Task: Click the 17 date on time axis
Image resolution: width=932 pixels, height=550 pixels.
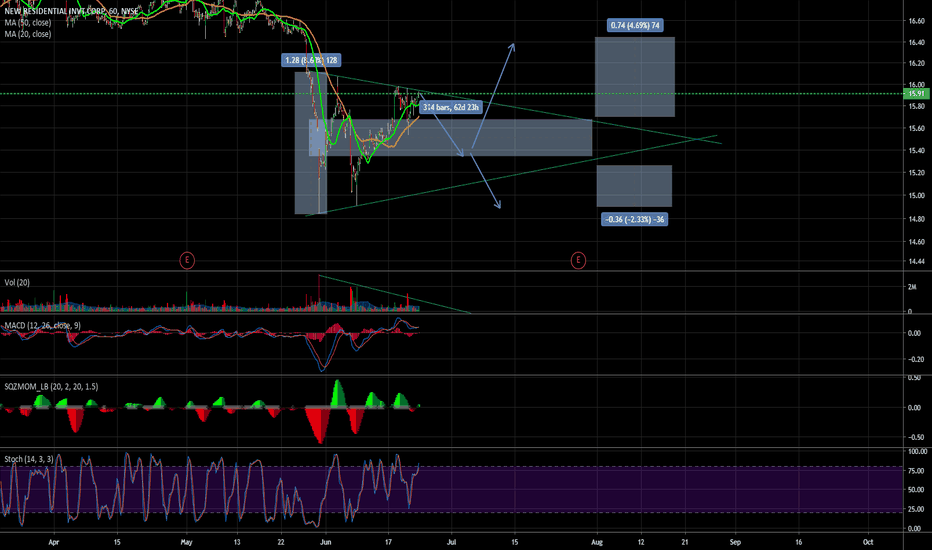Action: [x=388, y=542]
